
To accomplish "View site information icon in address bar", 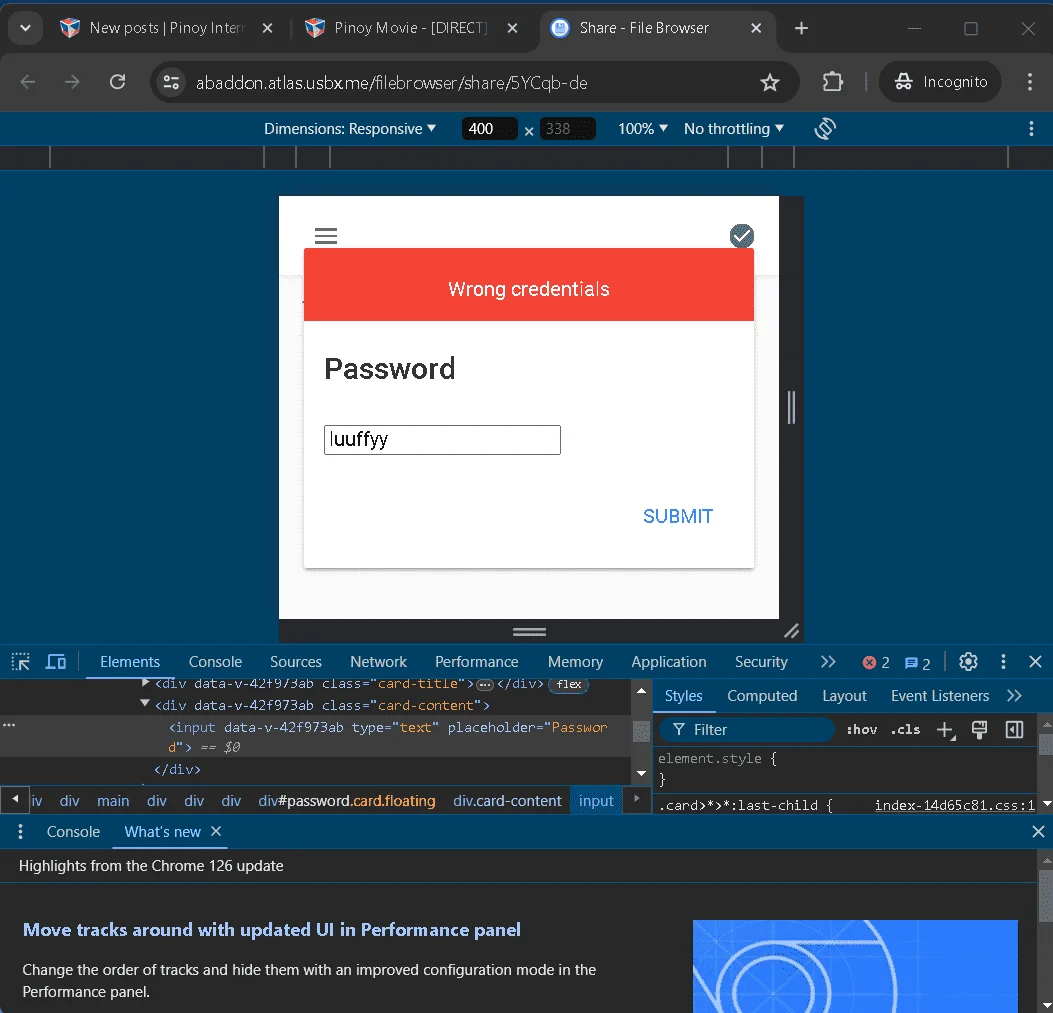I will pyautogui.click(x=171, y=82).
